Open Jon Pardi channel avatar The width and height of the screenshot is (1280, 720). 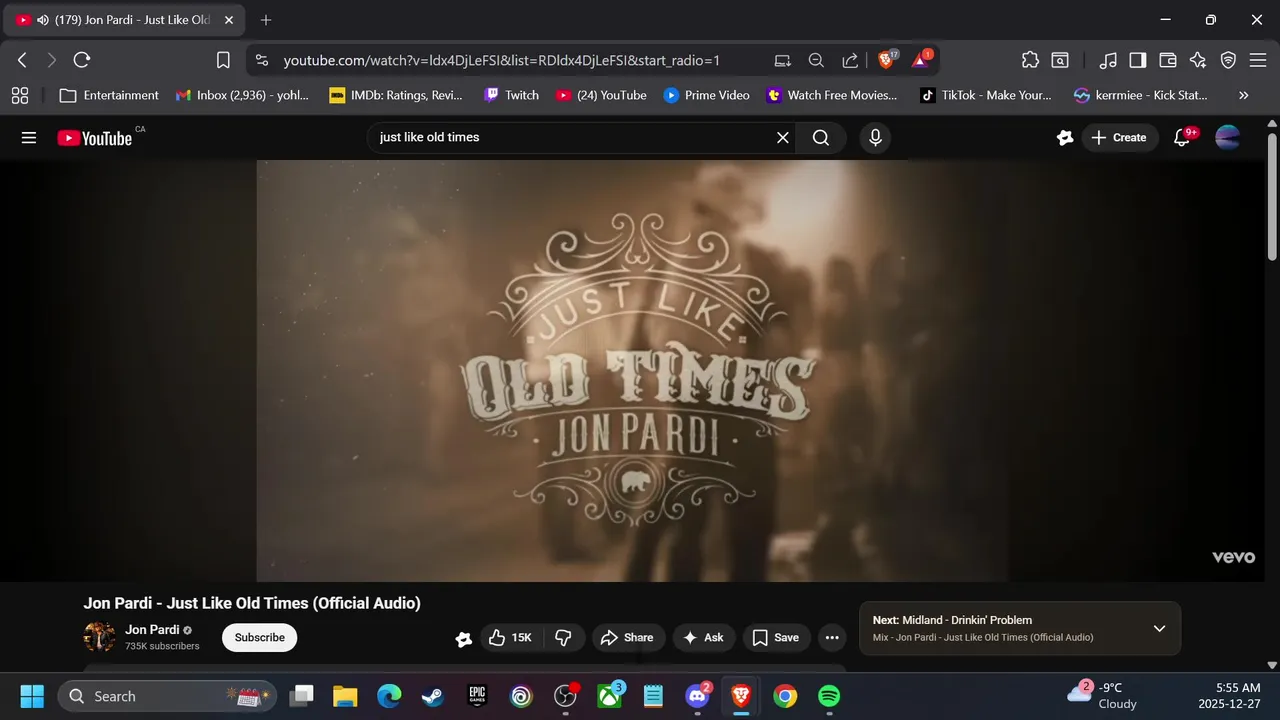click(x=99, y=637)
